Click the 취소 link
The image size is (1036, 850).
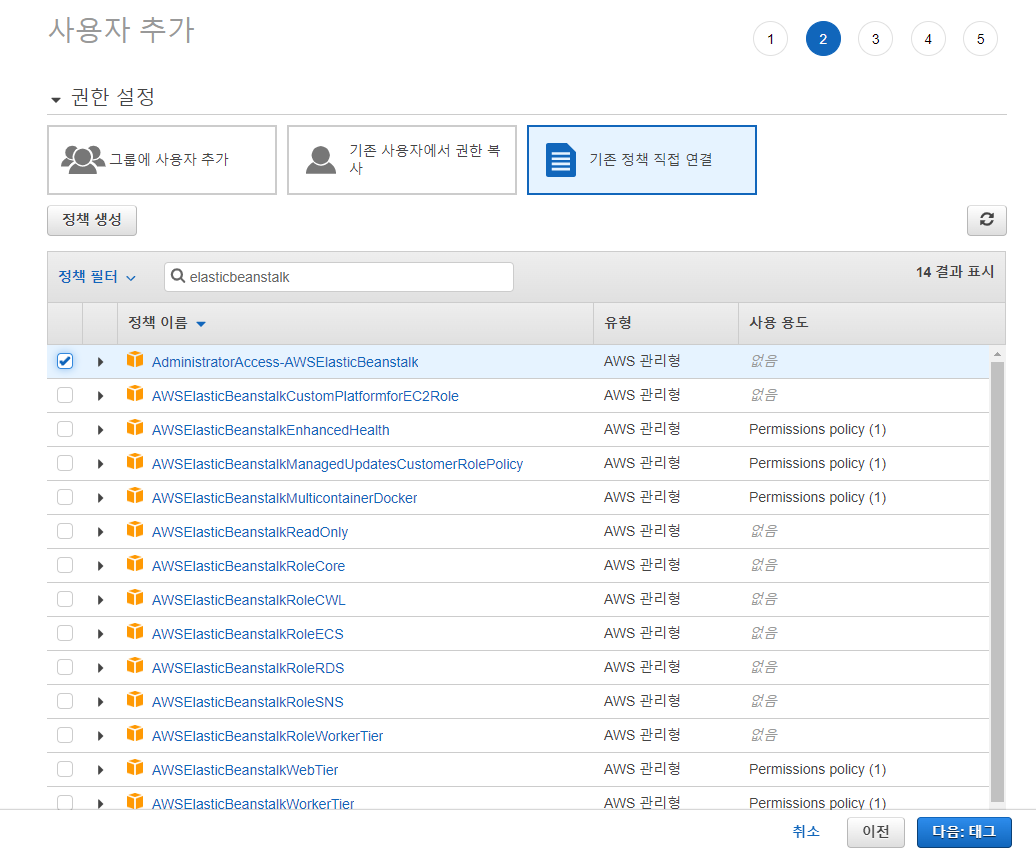pos(806,831)
